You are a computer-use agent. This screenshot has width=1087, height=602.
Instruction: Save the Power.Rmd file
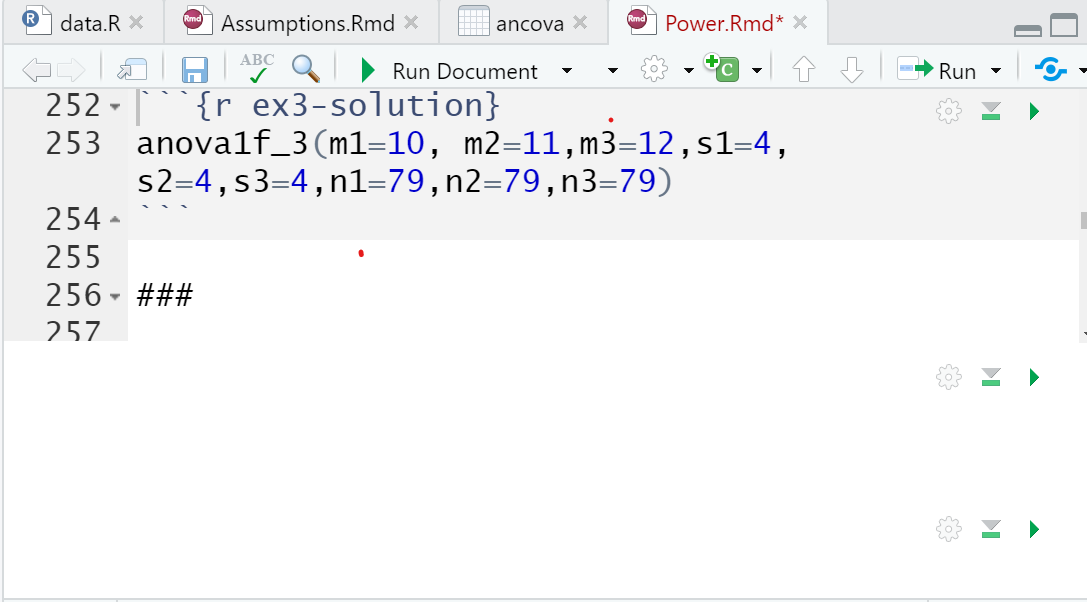coord(194,69)
